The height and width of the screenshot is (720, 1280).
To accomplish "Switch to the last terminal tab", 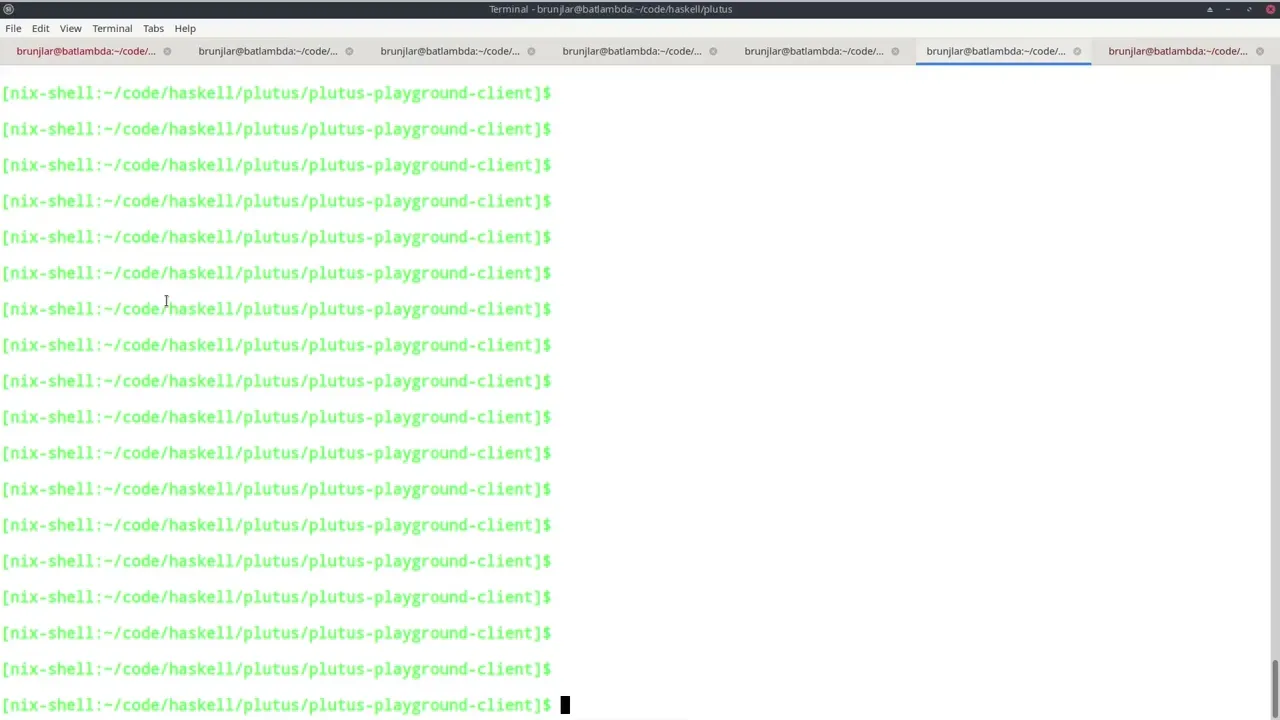I will [x=1176, y=51].
